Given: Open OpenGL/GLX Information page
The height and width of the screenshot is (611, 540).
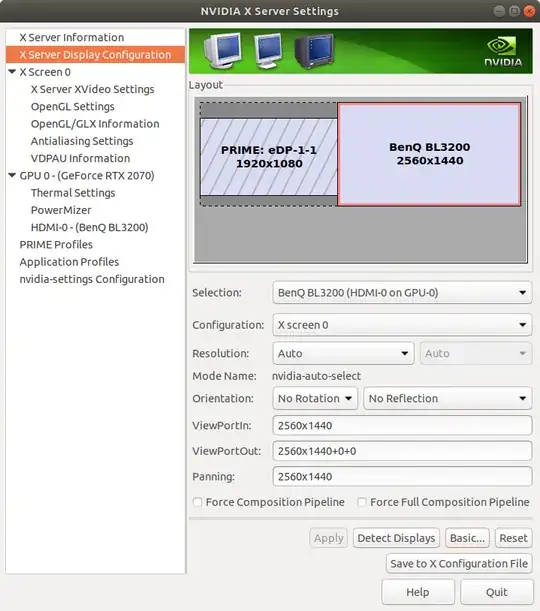Looking at the screenshot, I should (95, 124).
